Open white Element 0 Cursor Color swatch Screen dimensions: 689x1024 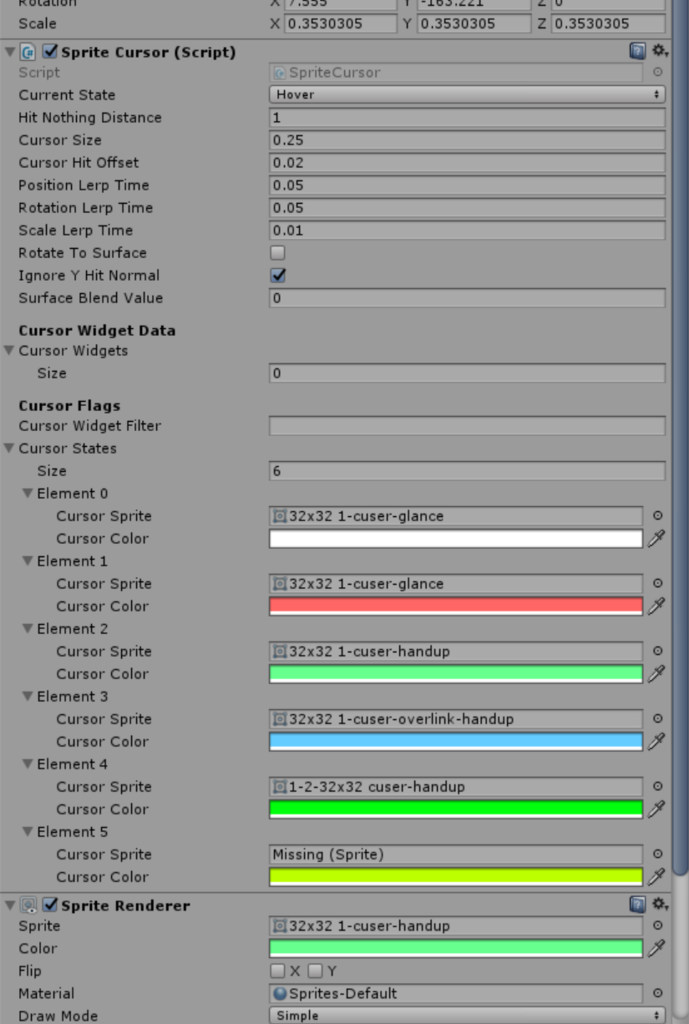click(456, 539)
